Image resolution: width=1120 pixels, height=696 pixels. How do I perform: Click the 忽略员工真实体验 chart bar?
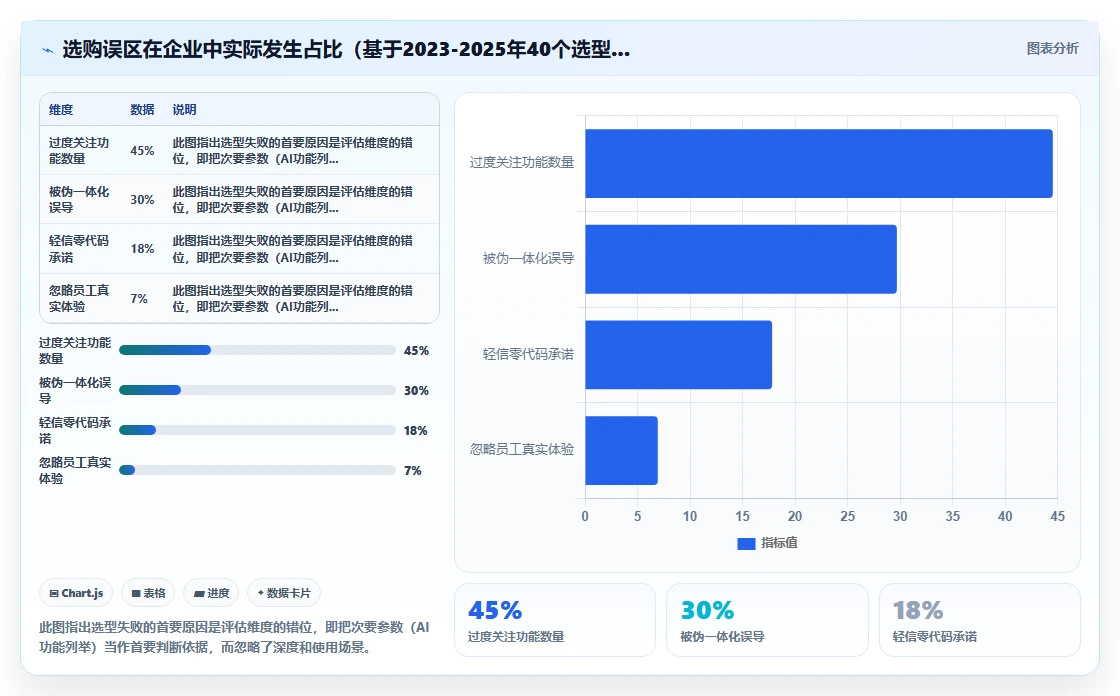pyautogui.click(x=621, y=451)
